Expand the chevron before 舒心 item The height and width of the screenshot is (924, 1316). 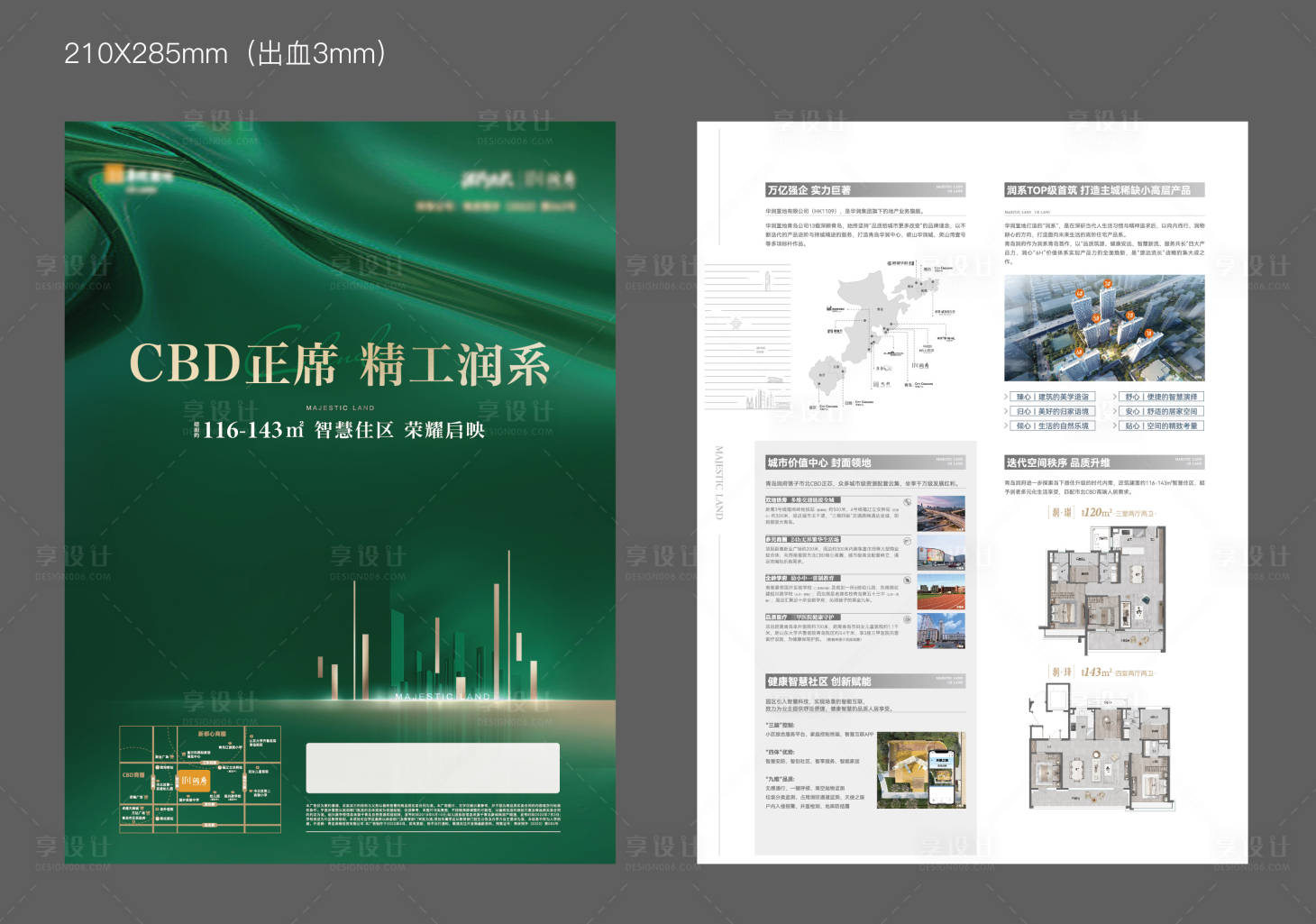pos(1114,397)
